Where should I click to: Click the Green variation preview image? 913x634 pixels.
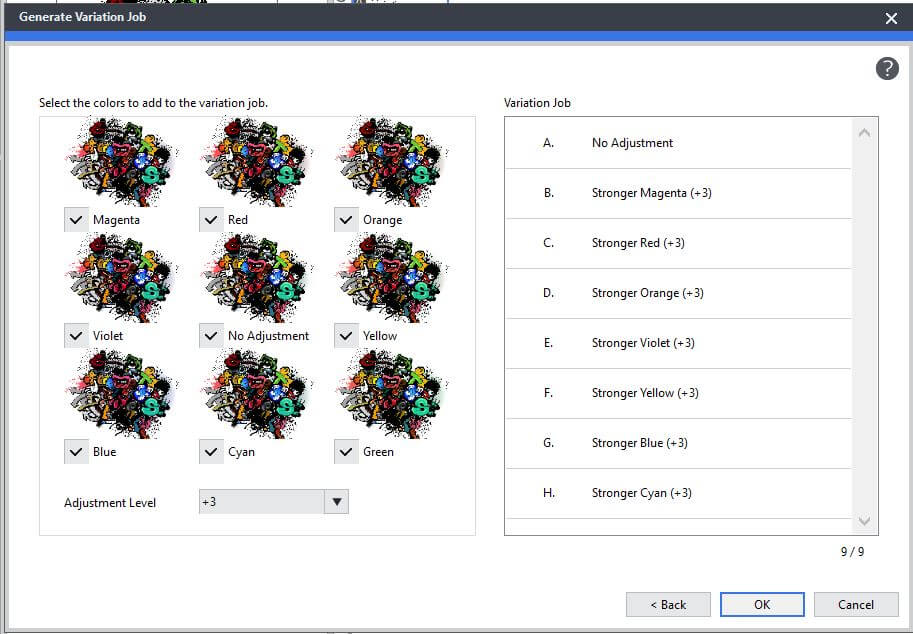point(392,394)
